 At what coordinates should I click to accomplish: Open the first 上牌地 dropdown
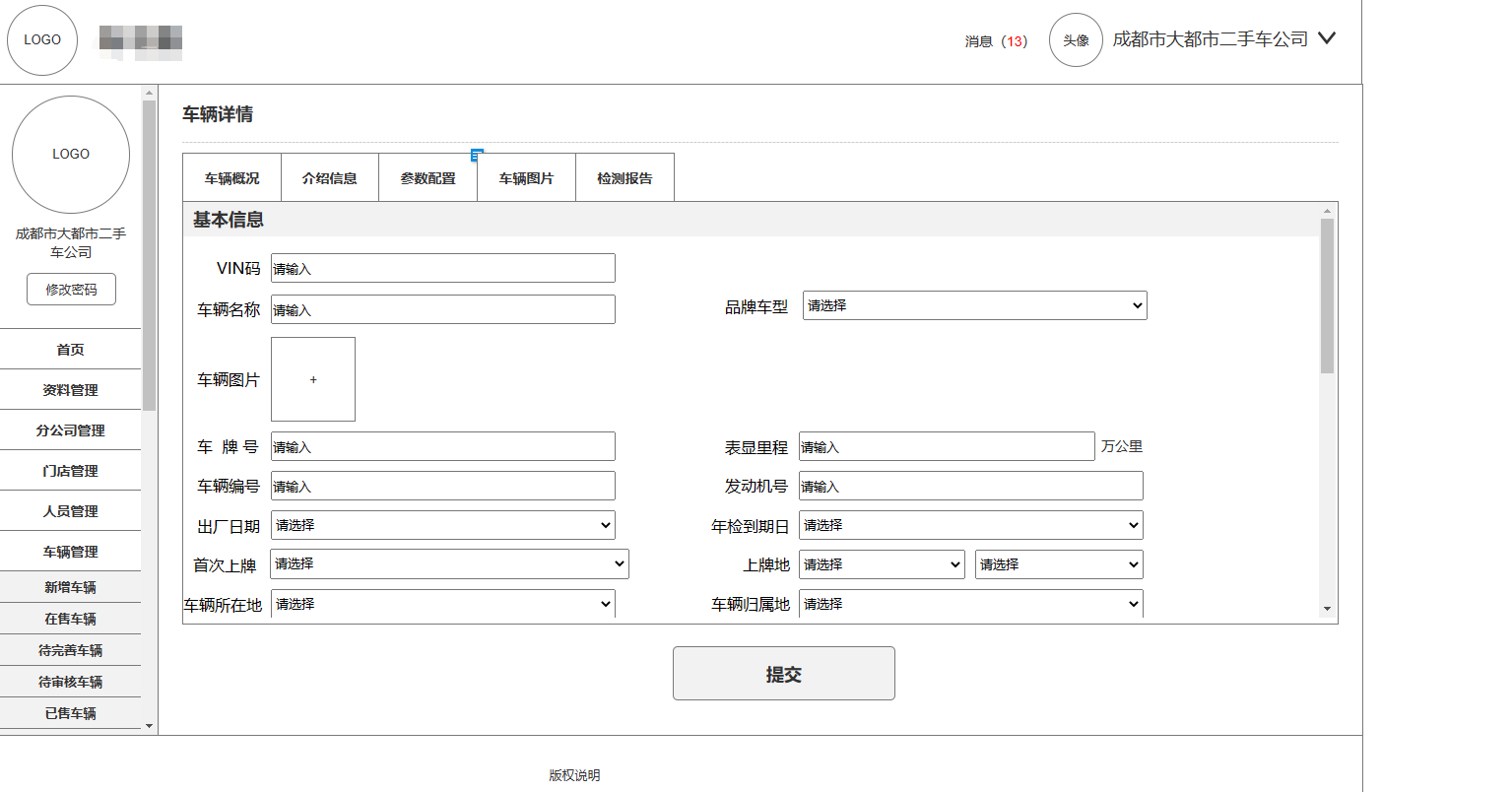(883, 564)
